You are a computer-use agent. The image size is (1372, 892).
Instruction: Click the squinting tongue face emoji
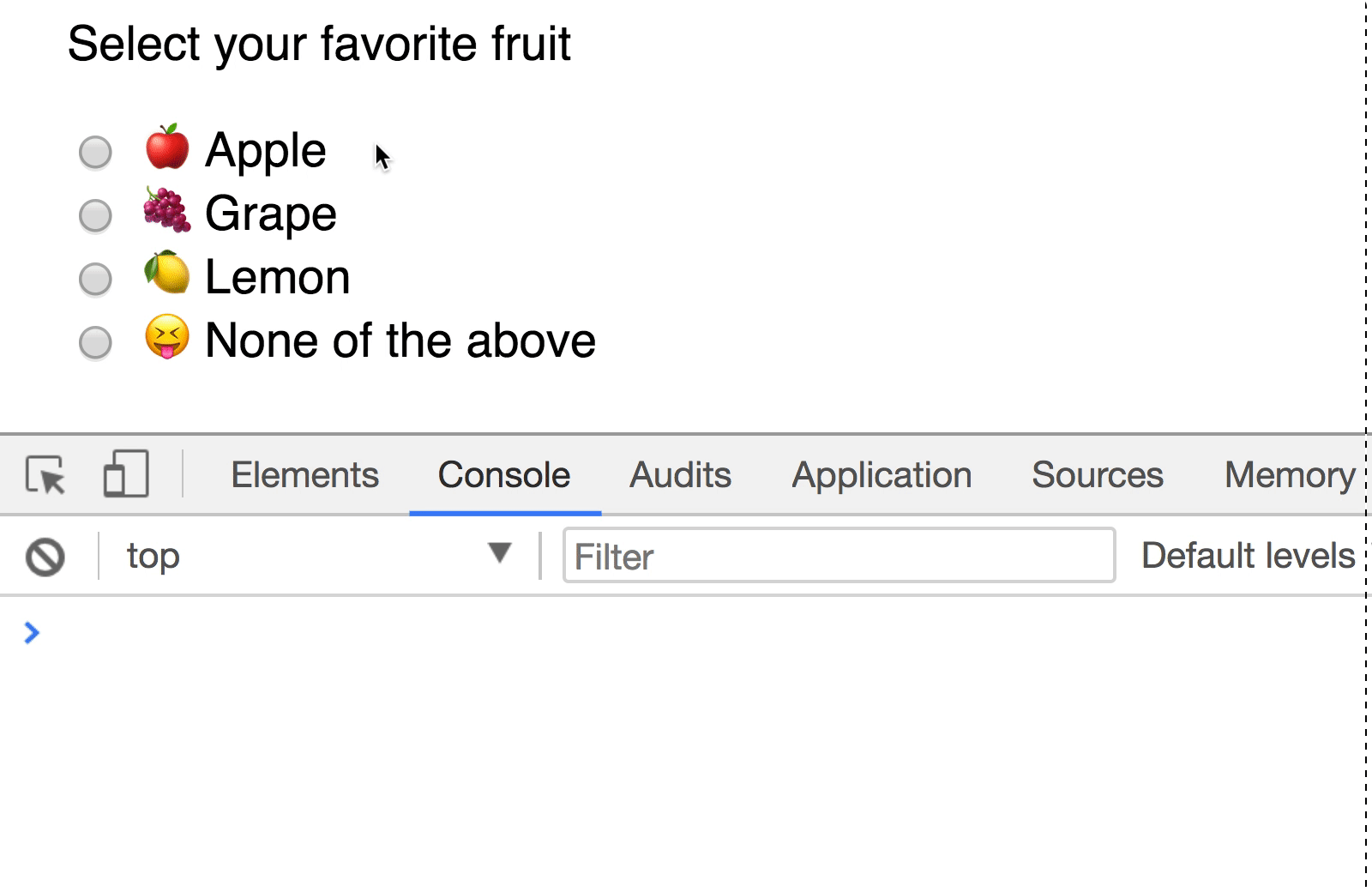(166, 337)
